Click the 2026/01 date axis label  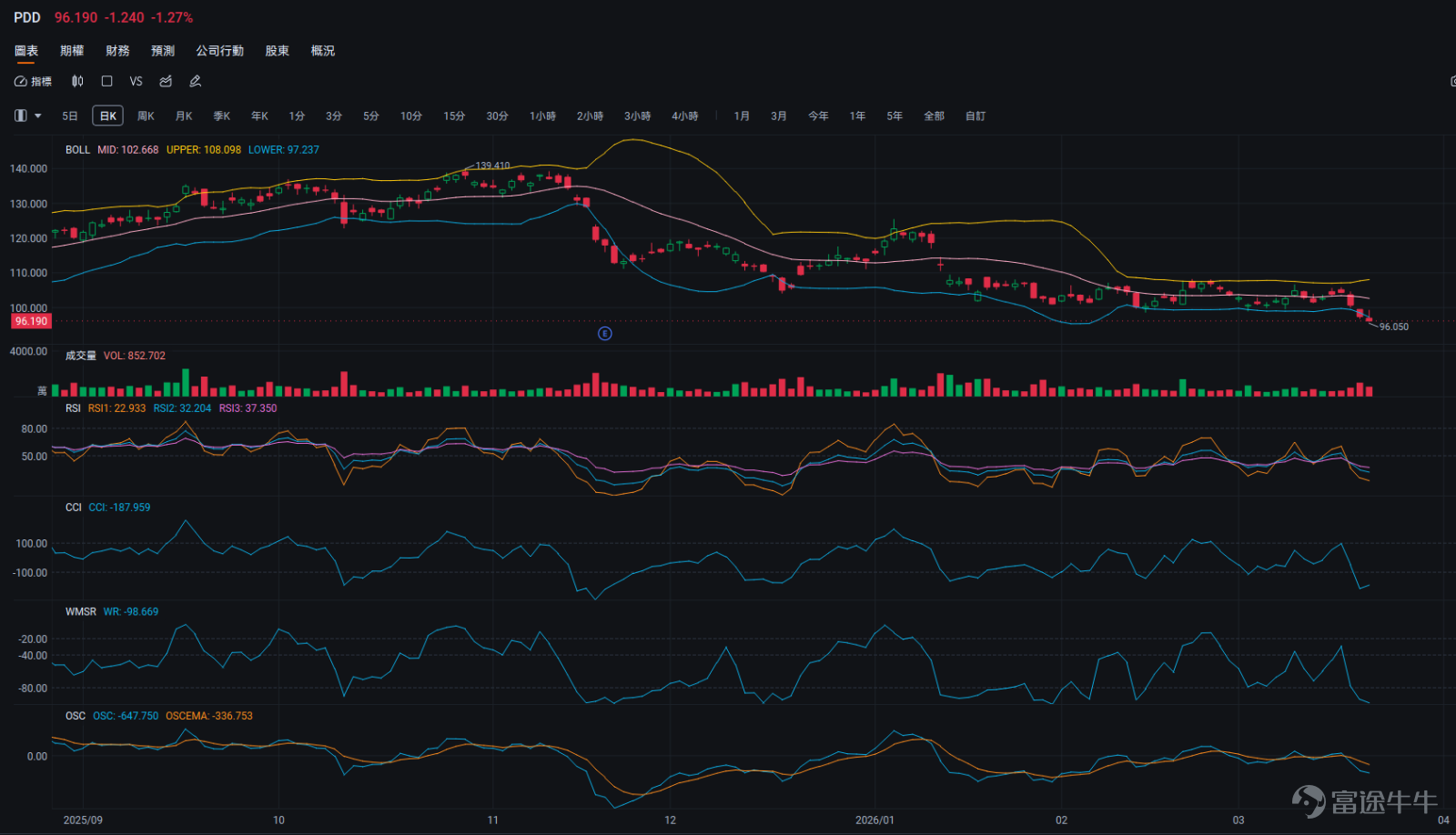(x=875, y=820)
